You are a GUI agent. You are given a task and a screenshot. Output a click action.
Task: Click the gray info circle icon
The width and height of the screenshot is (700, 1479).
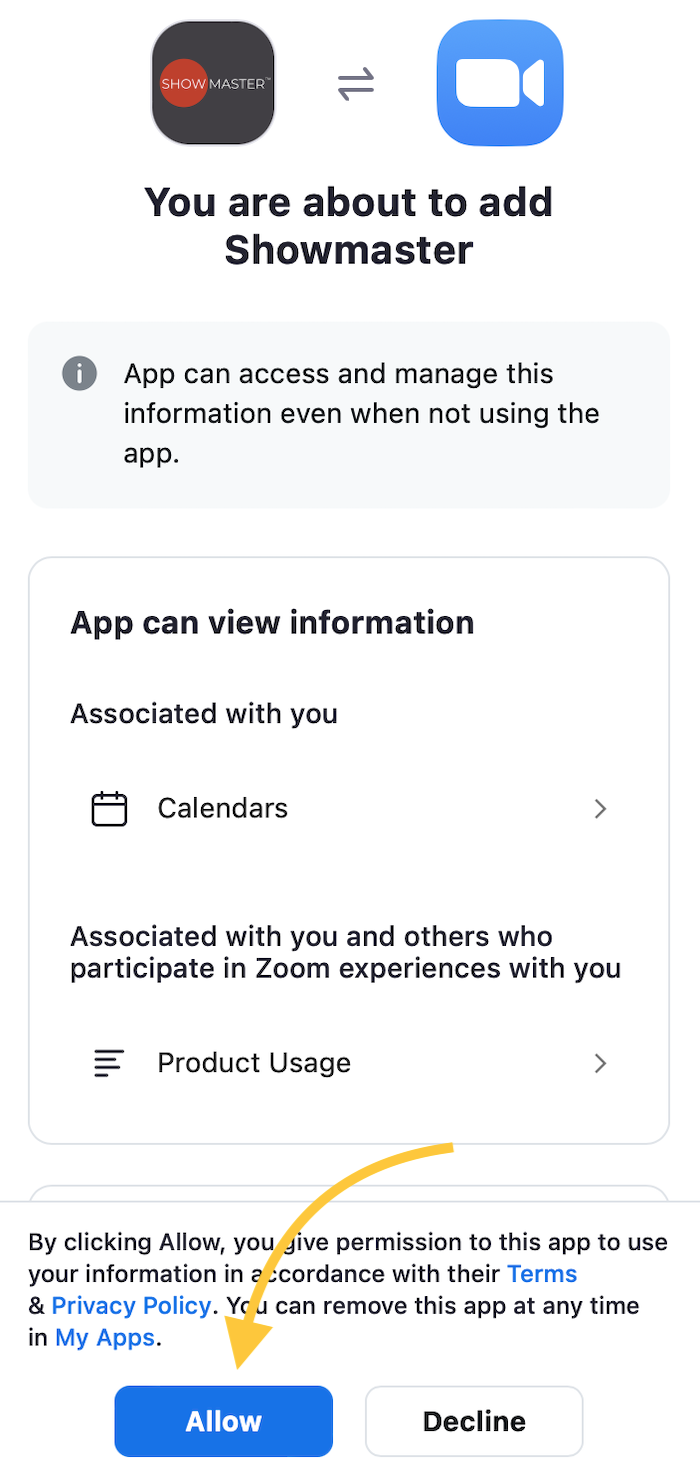(x=80, y=374)
